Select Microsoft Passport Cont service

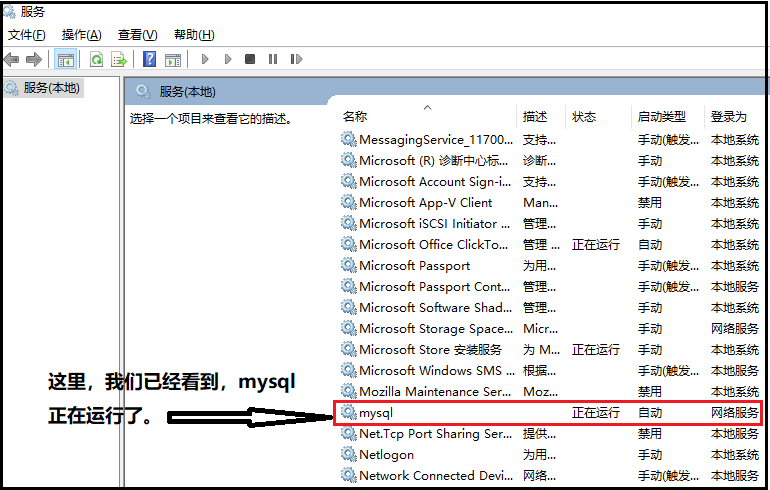(550, 287)
